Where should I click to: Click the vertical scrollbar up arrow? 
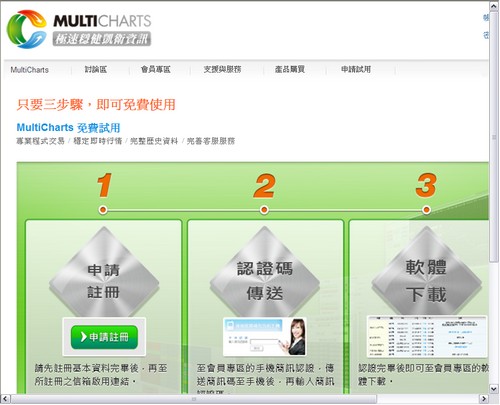tap(494, 6)
